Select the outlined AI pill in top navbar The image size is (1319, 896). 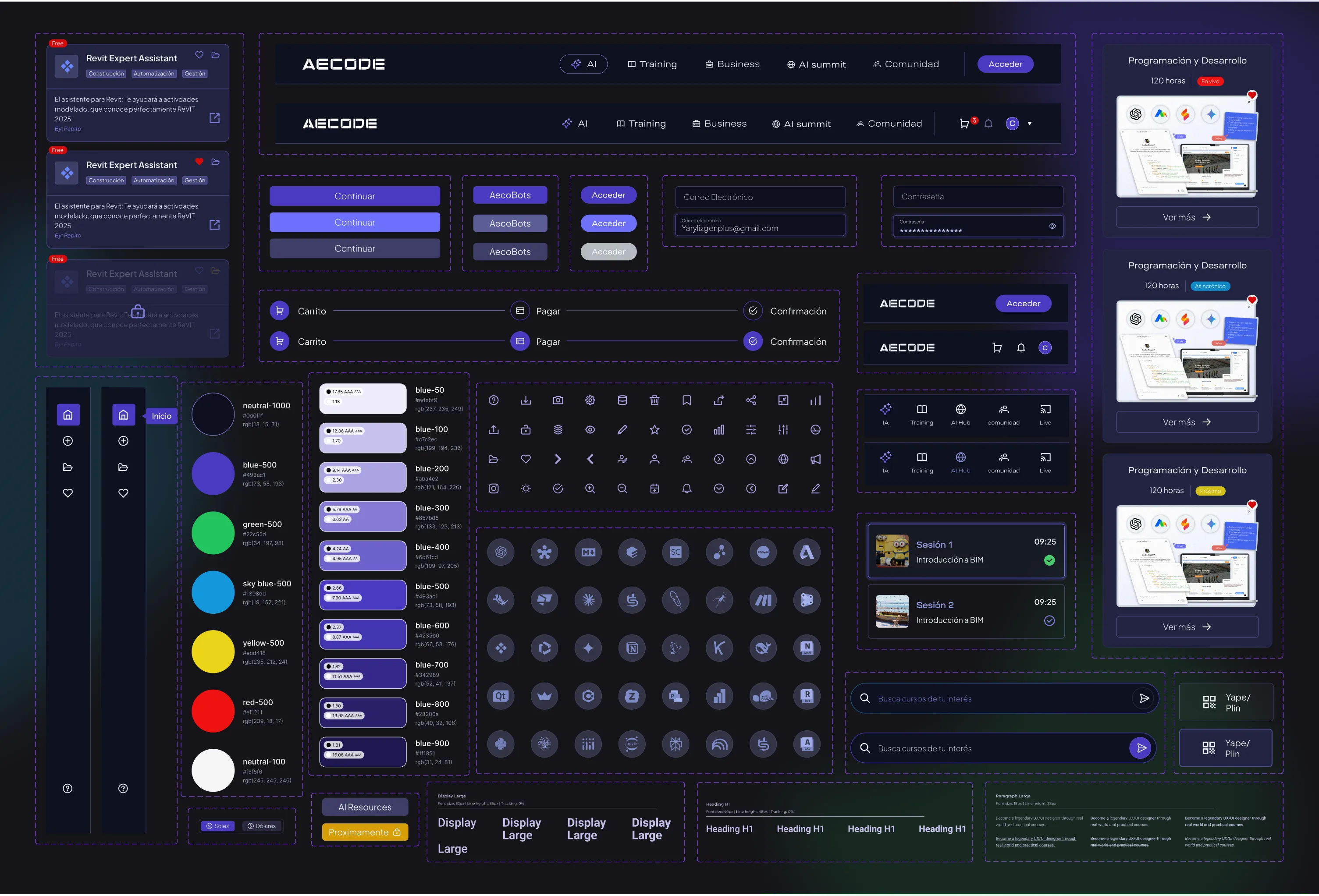(x=583, y=64)
